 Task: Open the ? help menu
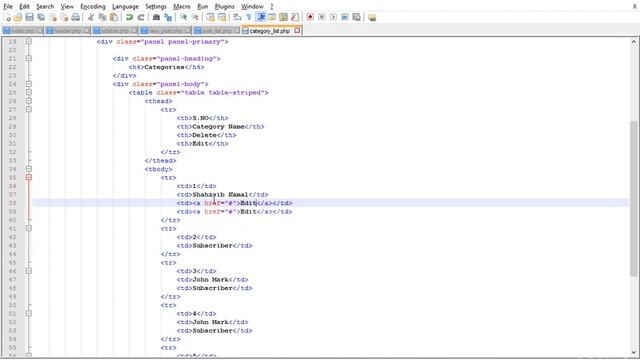[x=271, y=7]
